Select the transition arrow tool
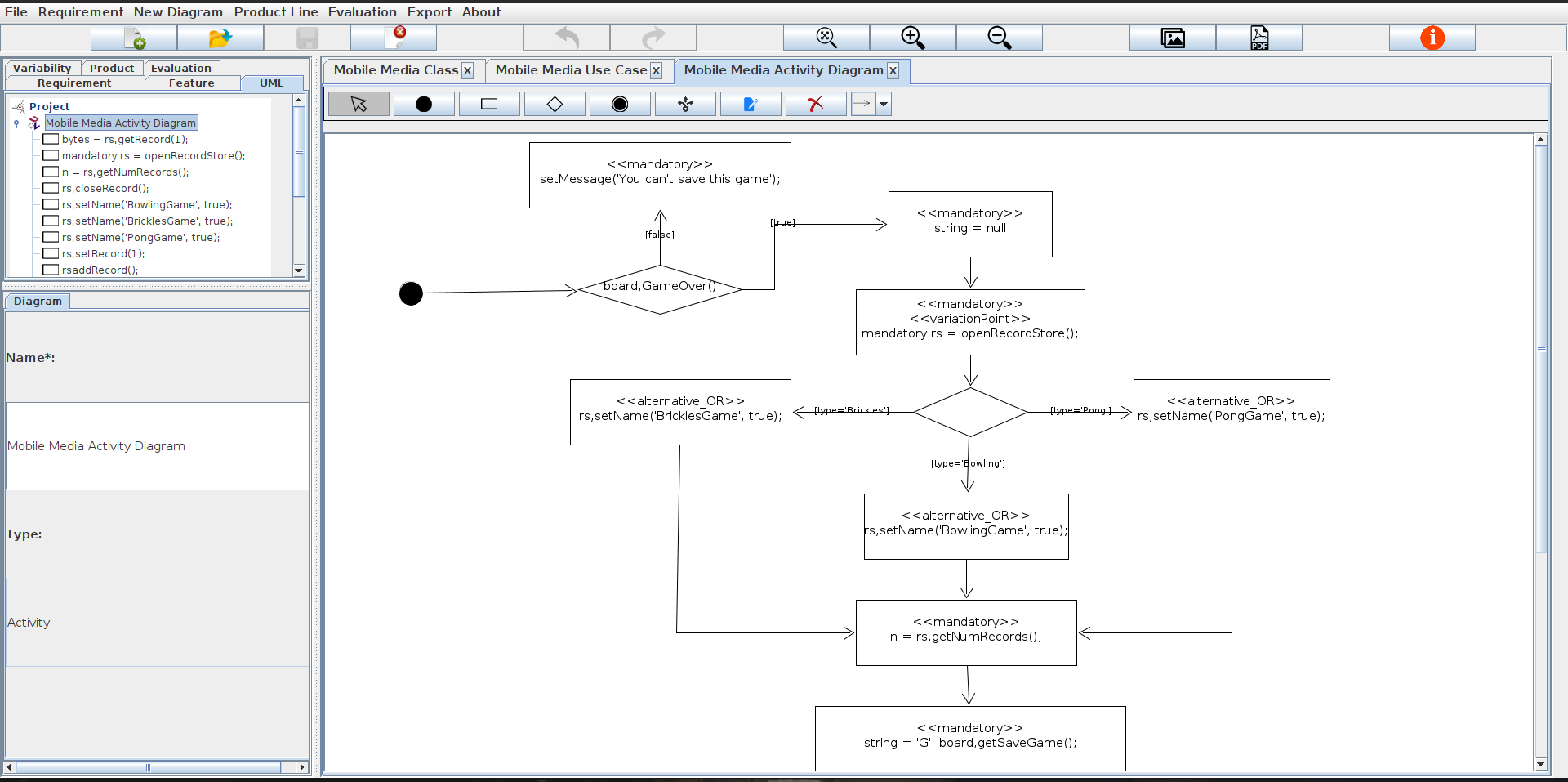This screenshot has width=1568, height=782. point(862,104)
